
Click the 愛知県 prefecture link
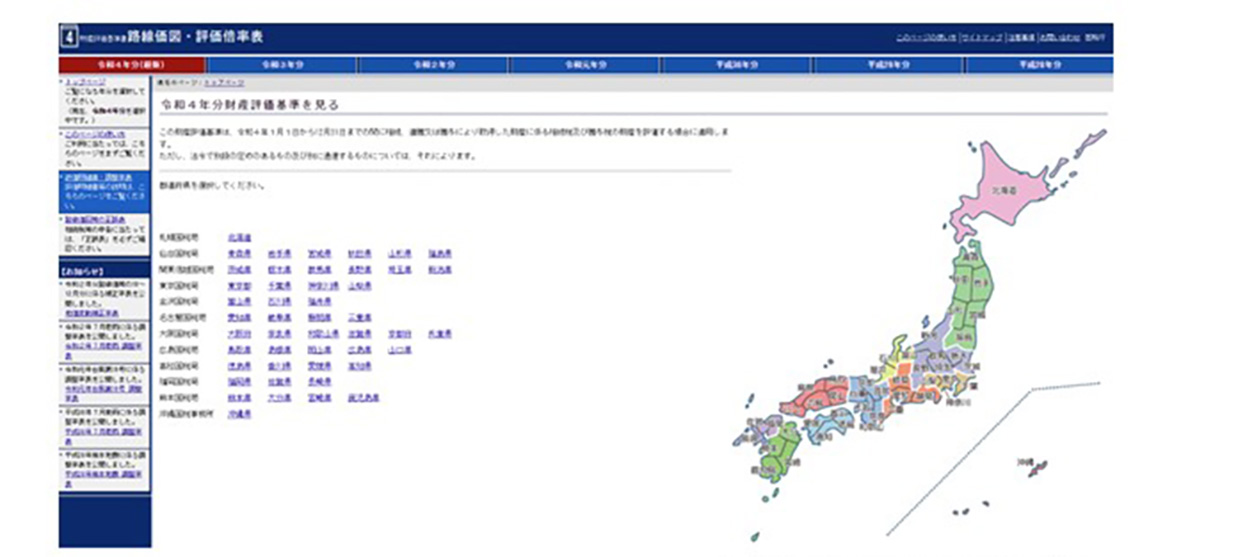[x=238, y=318]
